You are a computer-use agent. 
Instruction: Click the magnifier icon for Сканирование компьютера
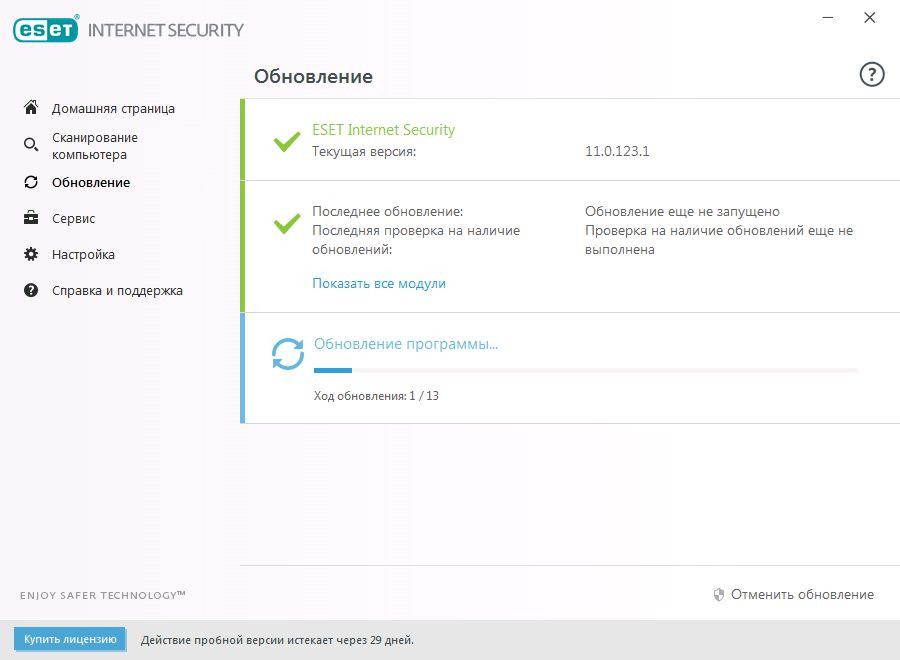tap(31, 145)
